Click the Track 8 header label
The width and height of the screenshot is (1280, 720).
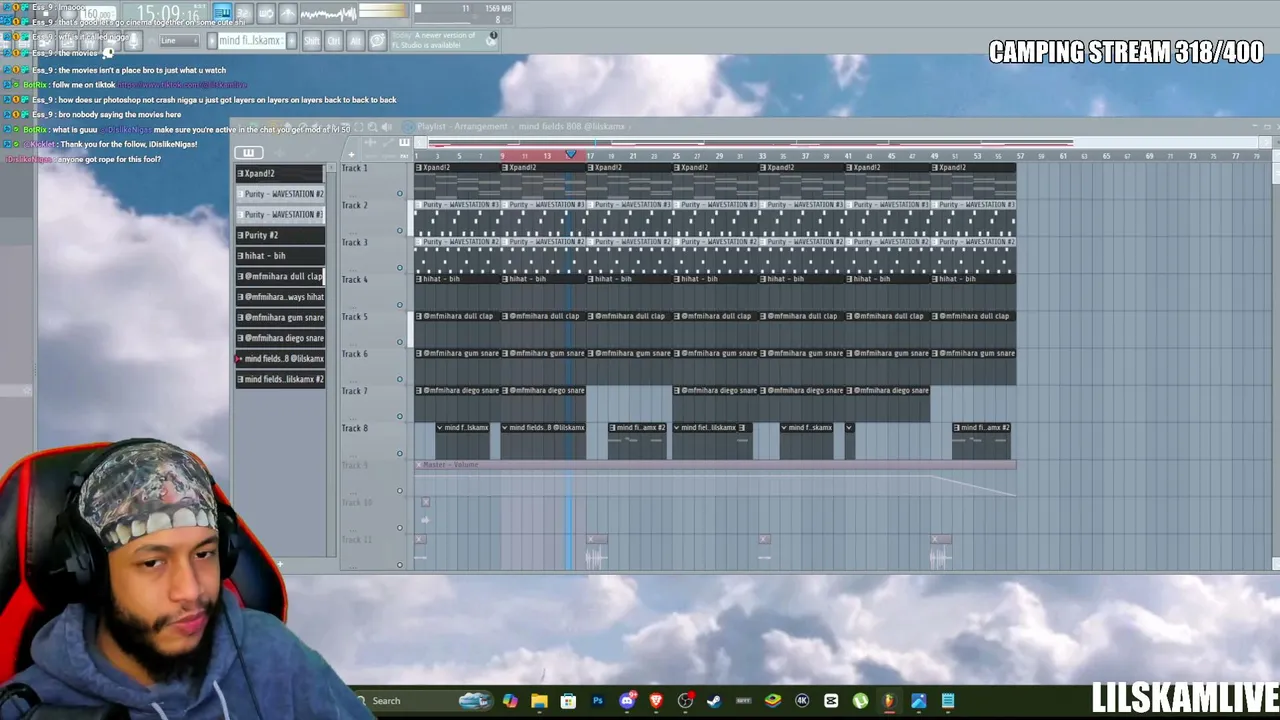point(355,428)
